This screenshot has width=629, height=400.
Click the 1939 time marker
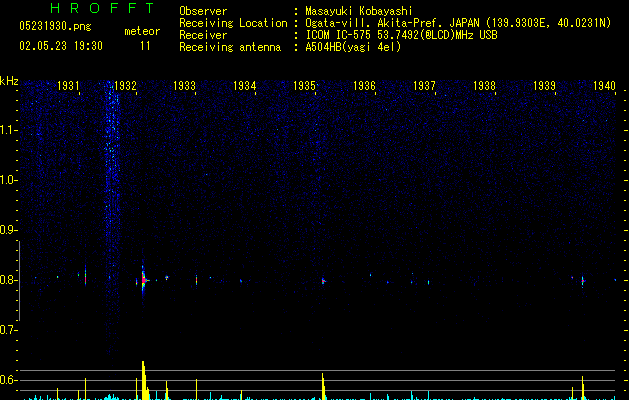544,86
